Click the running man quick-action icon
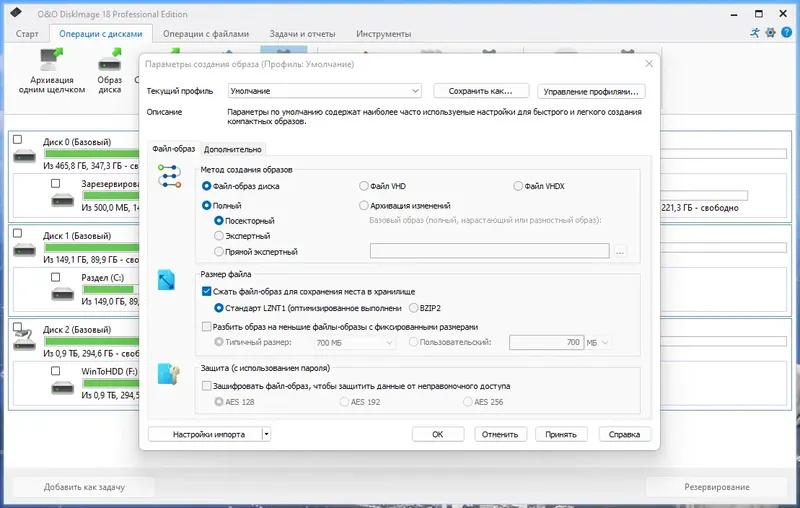 point(755,33)
